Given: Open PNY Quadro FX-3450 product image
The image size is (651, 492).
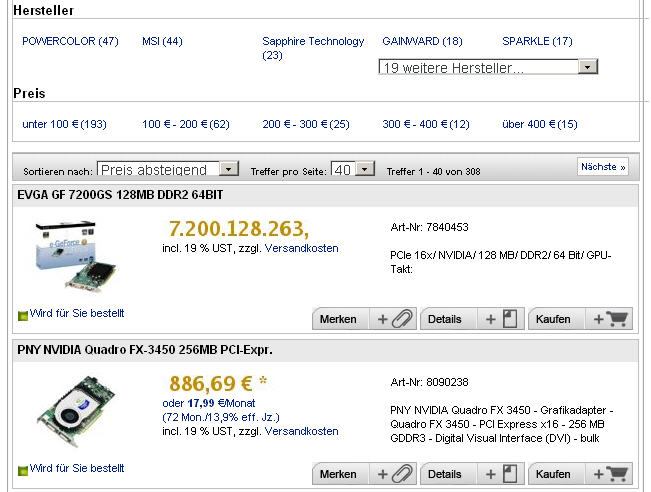Looking at the screenshot, I should pyautogui.click(x=76, y=411).
